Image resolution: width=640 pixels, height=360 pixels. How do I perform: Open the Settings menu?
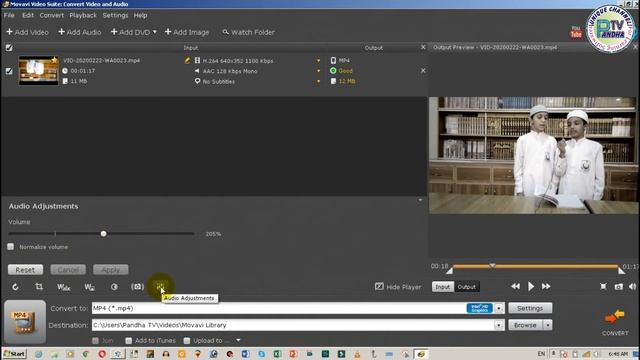pos(115,15)
